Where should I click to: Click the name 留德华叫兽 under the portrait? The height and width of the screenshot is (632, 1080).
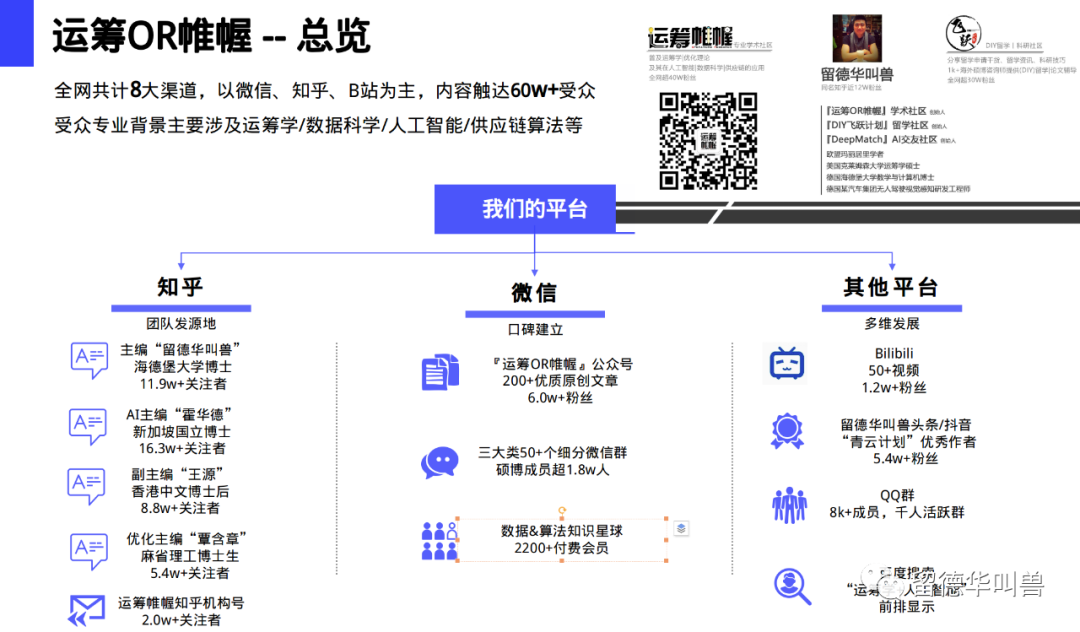point(857,74)
